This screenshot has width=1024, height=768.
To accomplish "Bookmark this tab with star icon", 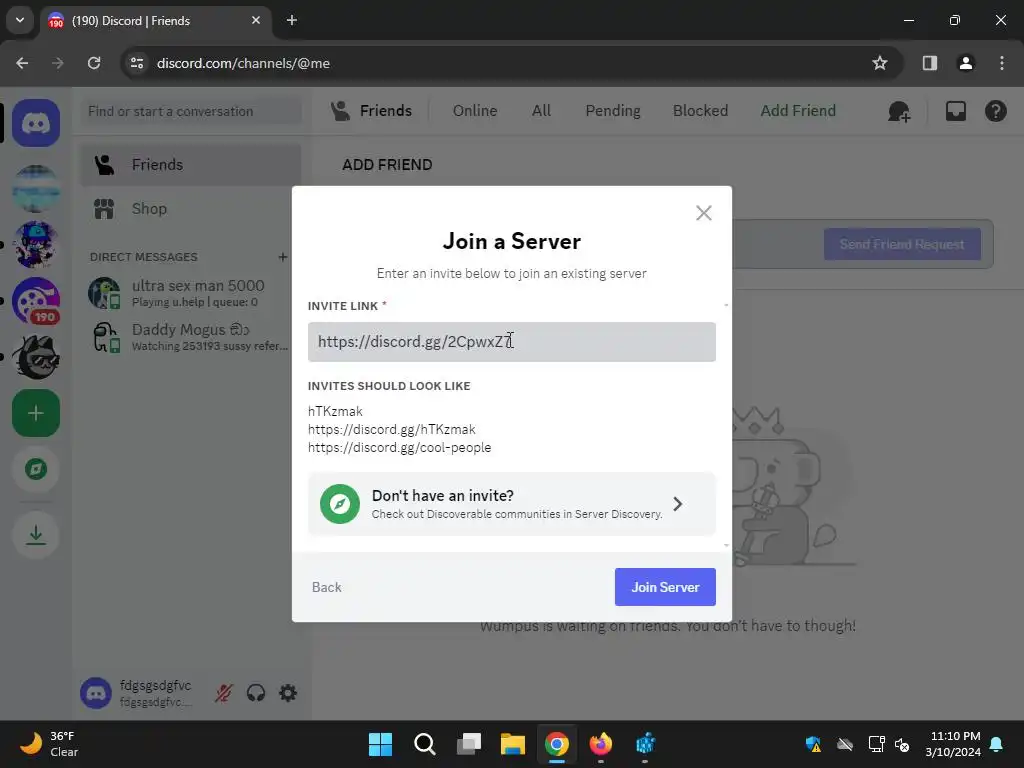I will tap(880, 63).
